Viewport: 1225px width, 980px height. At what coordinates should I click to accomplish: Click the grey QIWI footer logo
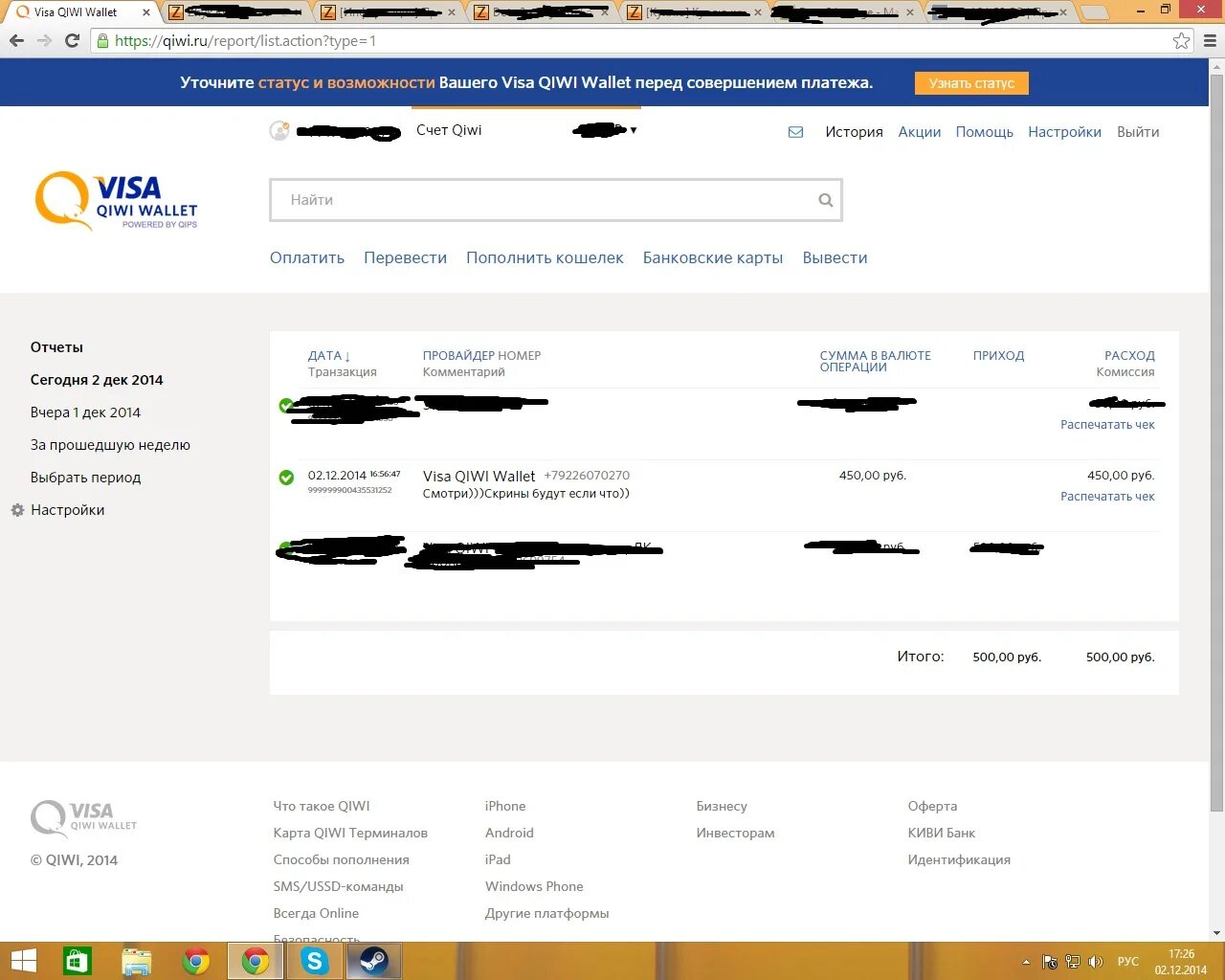(84, 819)
